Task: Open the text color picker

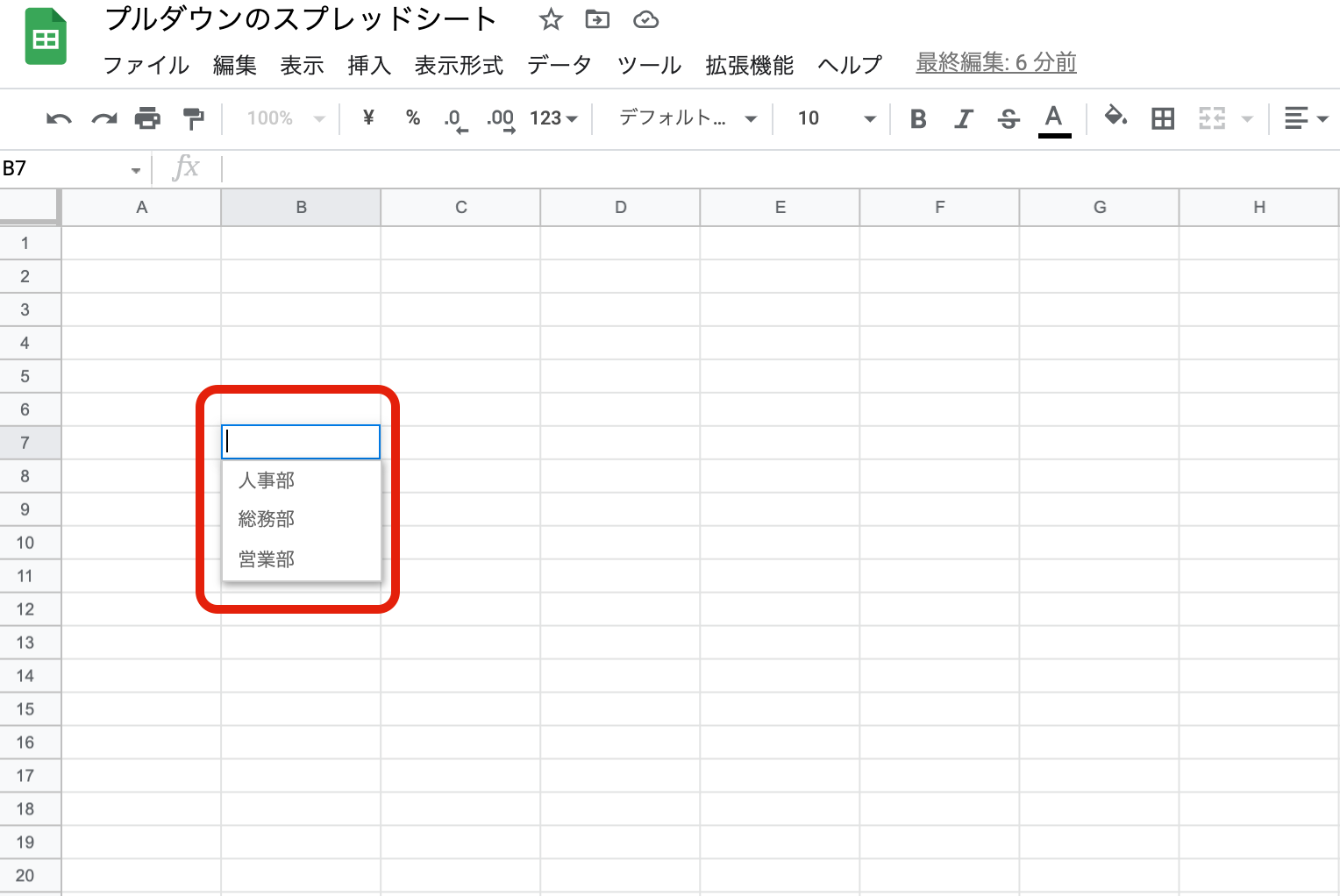Action: pos(1054,119)
